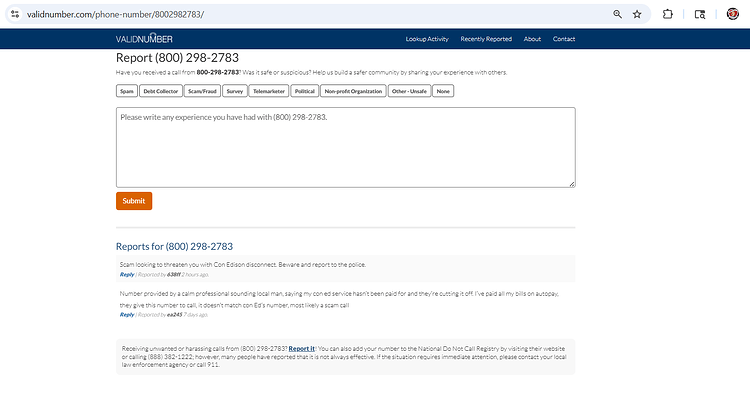This screenshot has width=750, height=402.
Task: Click the ValidNumber logo
Action: point(144,38)
